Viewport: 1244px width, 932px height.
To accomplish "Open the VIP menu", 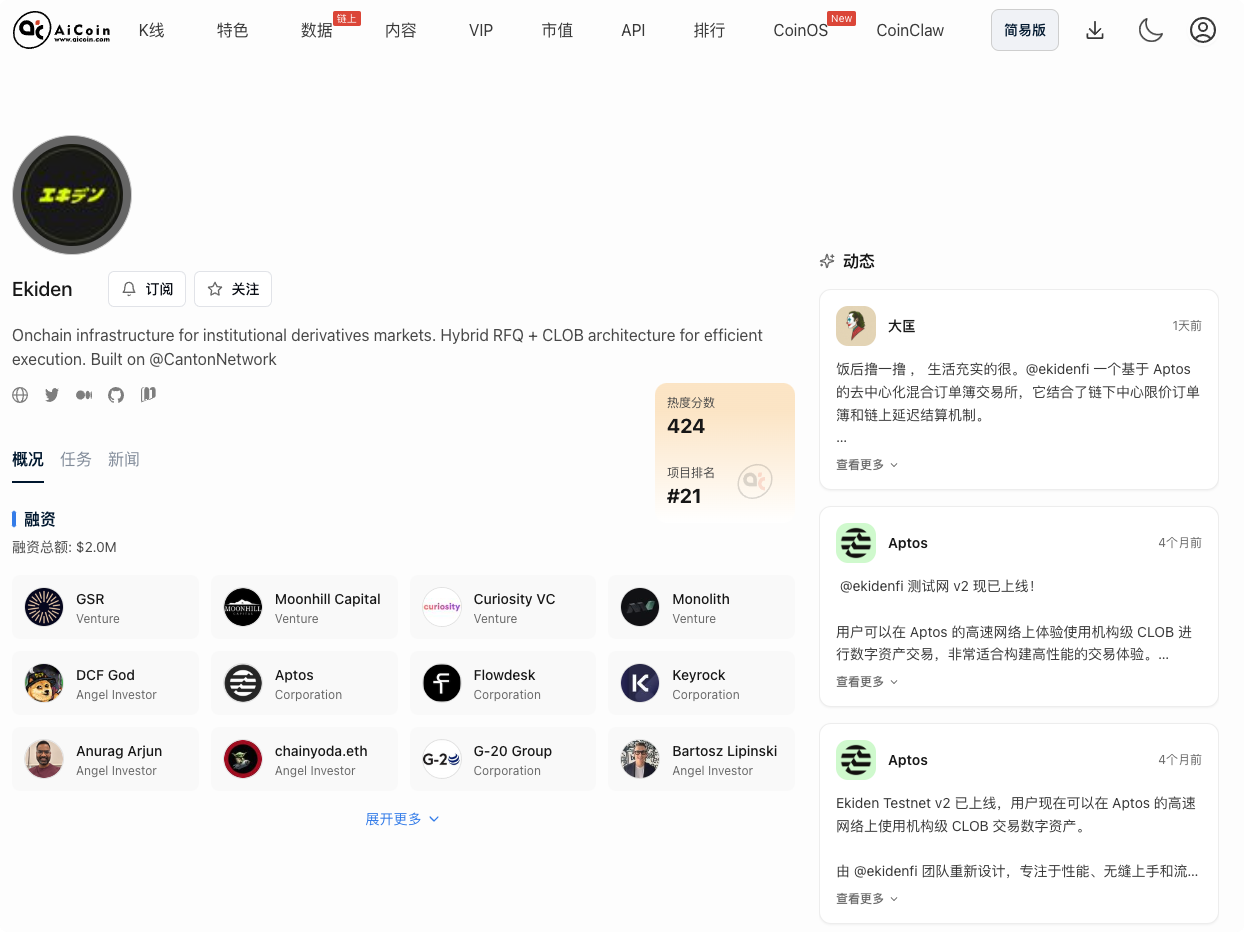I will click(481, 30).
